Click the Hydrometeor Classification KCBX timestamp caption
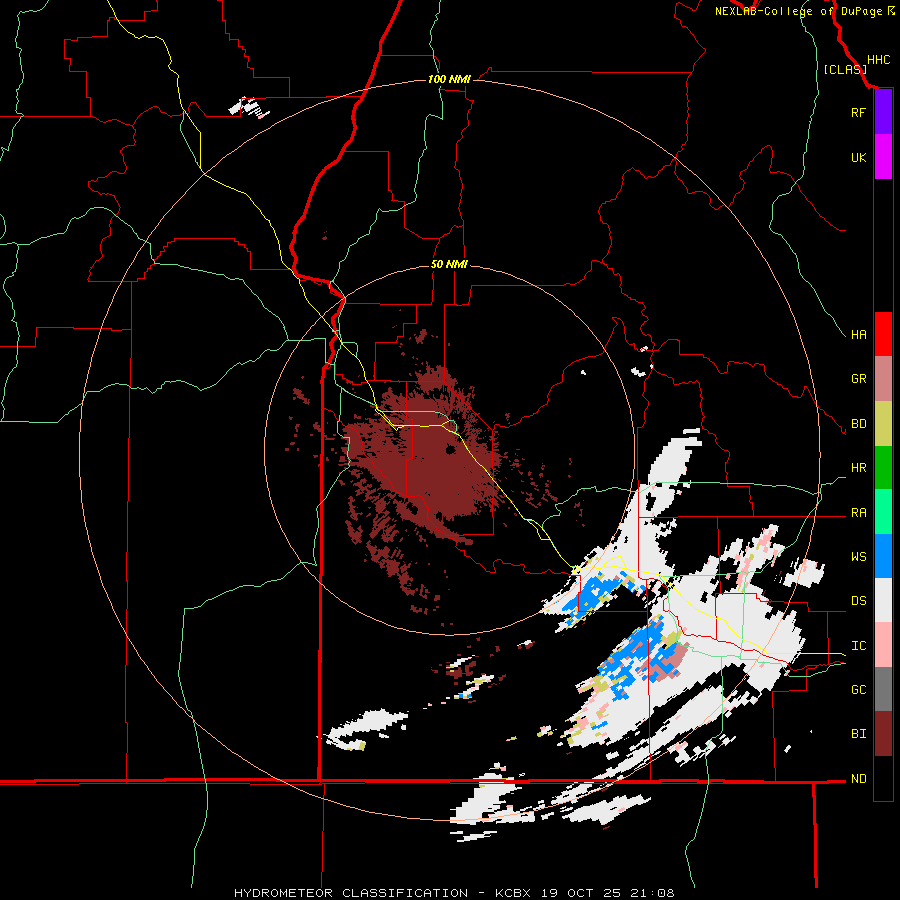Viewport: 900px width, 900px height. pyautogui.click(x=454, y=893)
